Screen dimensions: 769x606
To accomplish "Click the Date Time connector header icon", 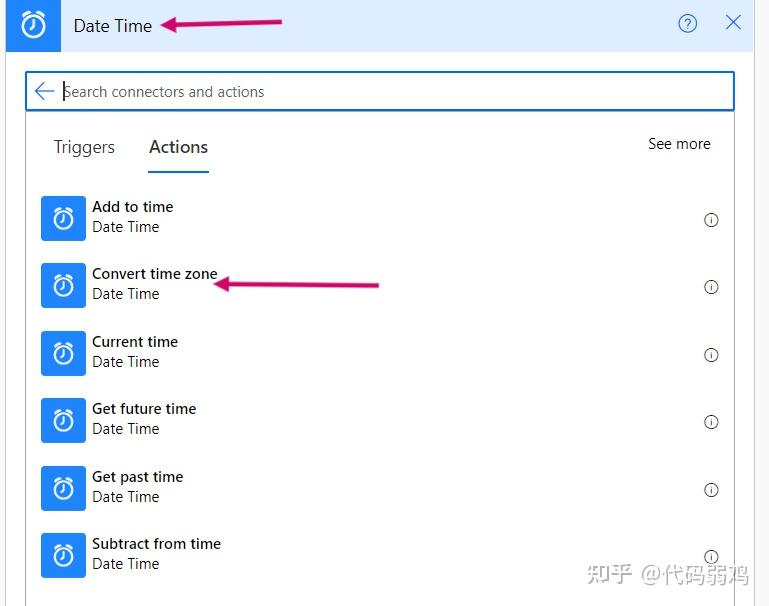I will [x=33, y=25].
